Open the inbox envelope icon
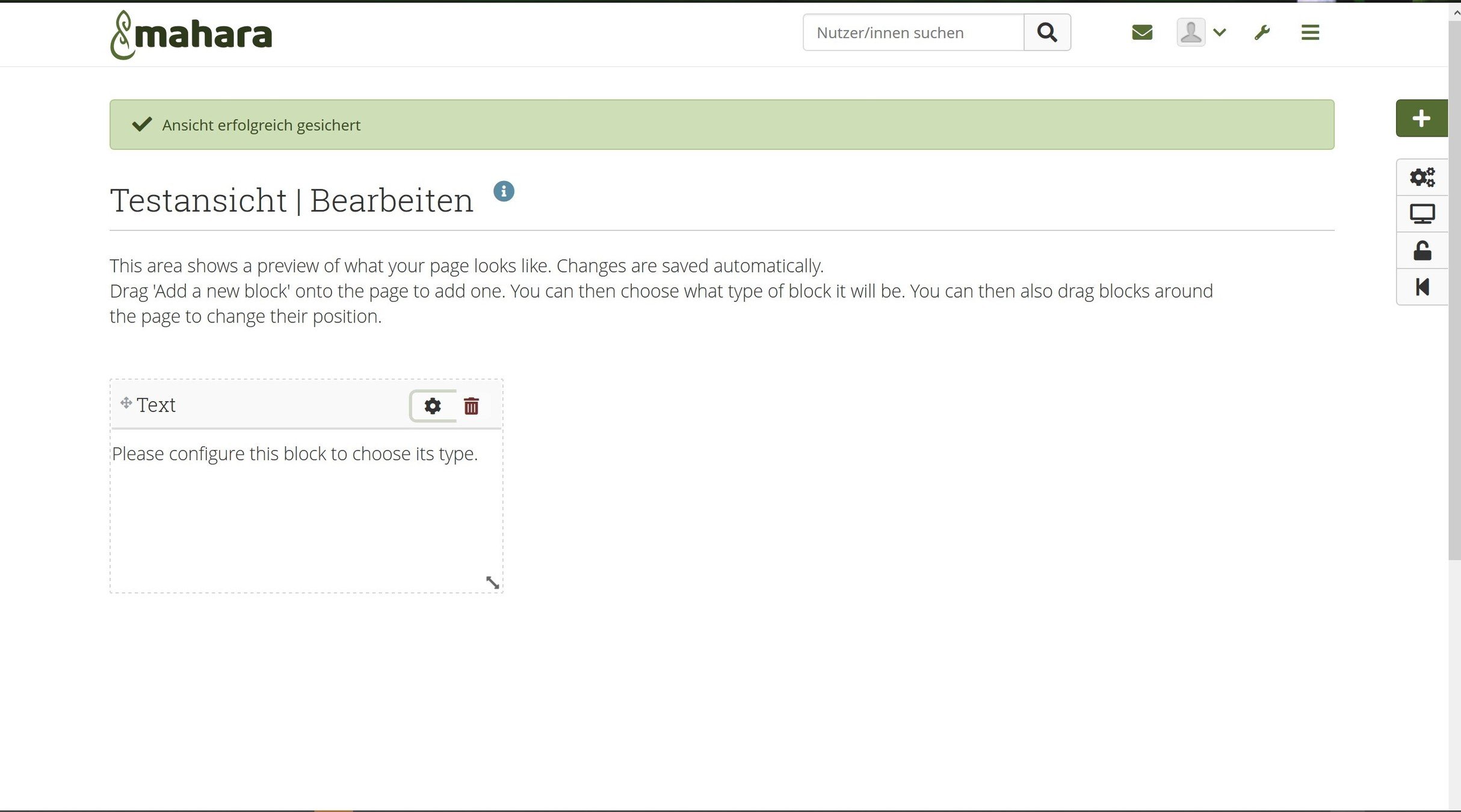This screenshot has width=1461, height=812. pyautogui.click(x=1141, y=32)
